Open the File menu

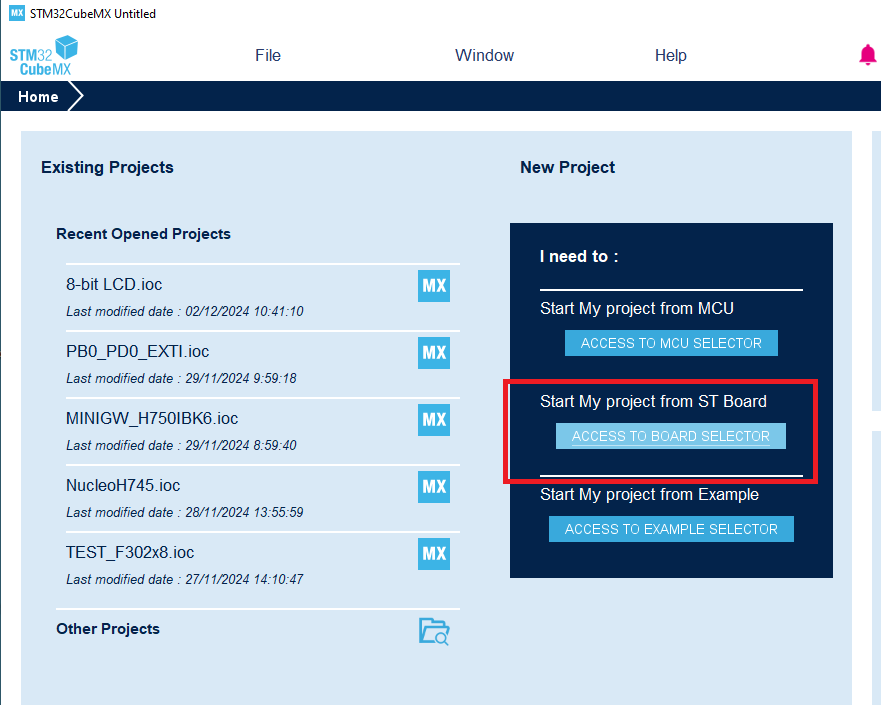pos(268,55)
